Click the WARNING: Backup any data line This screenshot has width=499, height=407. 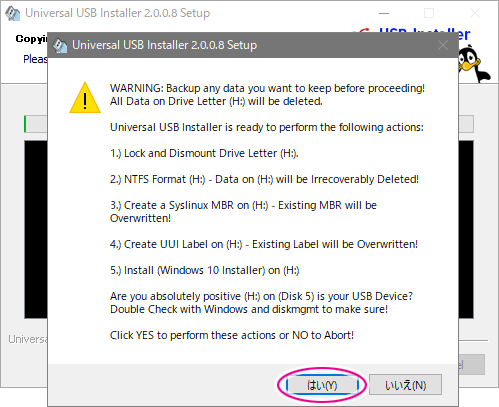point(267,88)
